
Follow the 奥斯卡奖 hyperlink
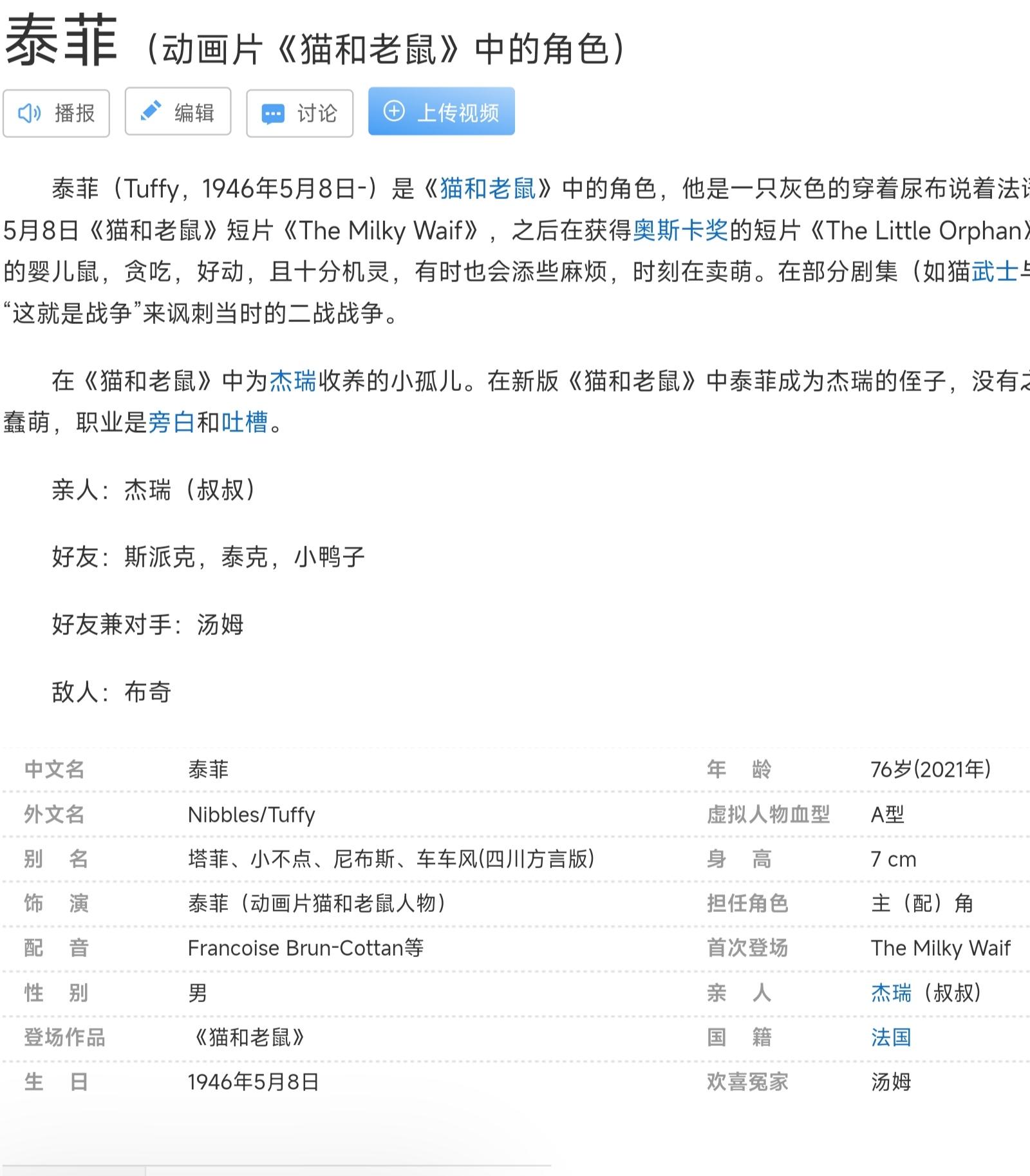680,230
